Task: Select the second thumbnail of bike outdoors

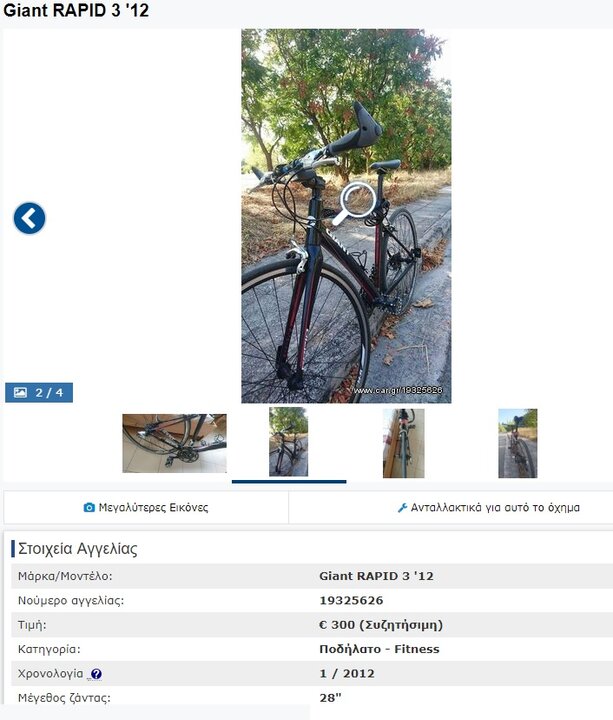Action: coord(288,442)
